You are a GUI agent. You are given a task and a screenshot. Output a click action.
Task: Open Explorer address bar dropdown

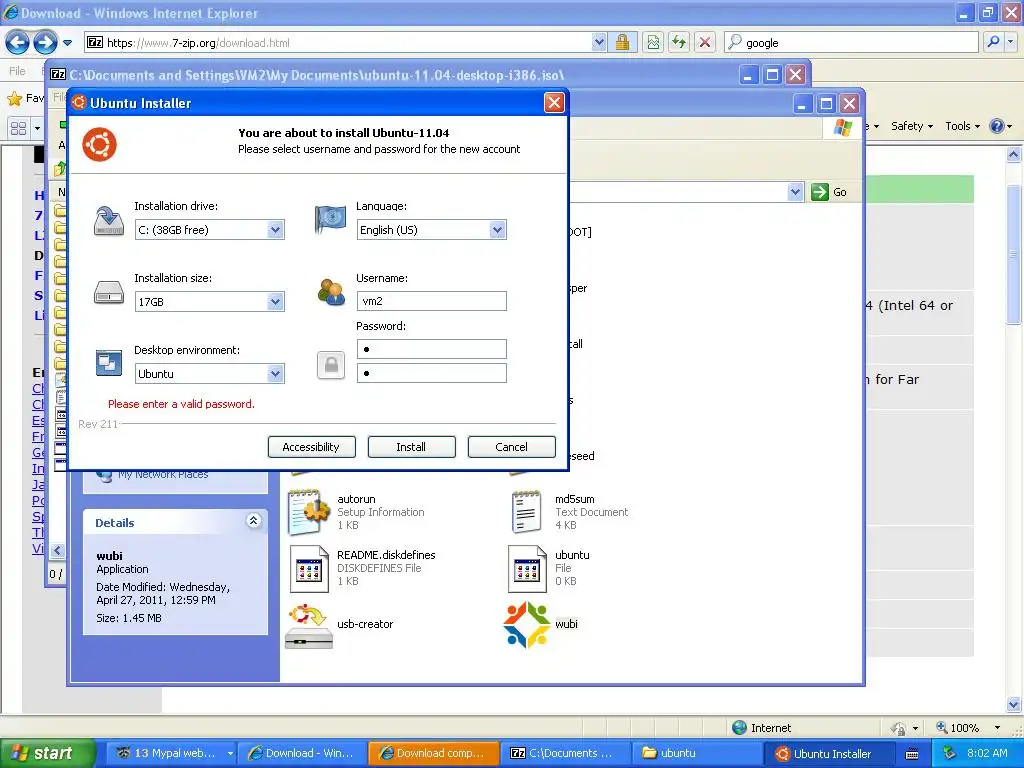(x=795, y=192)
